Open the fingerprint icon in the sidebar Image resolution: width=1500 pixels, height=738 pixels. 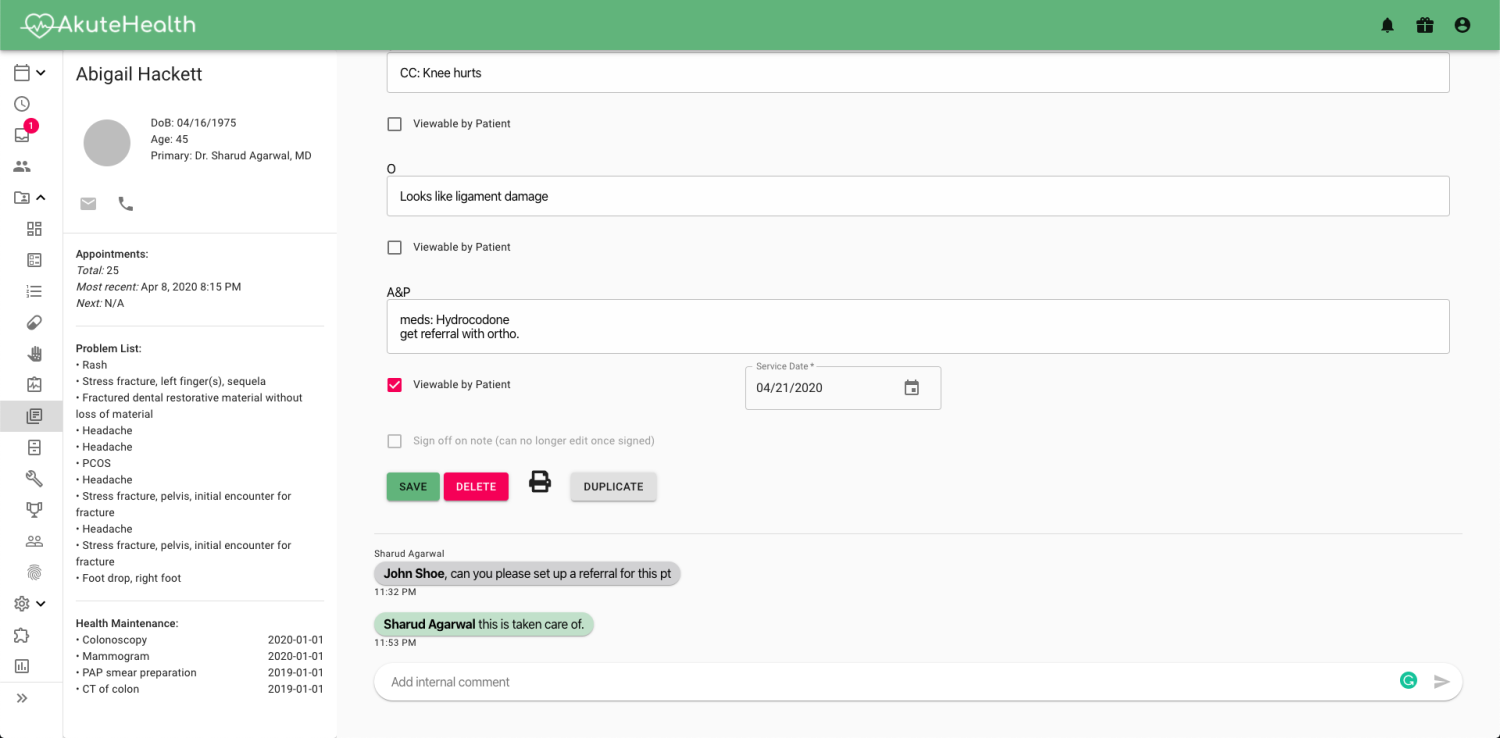coord(34,572)
